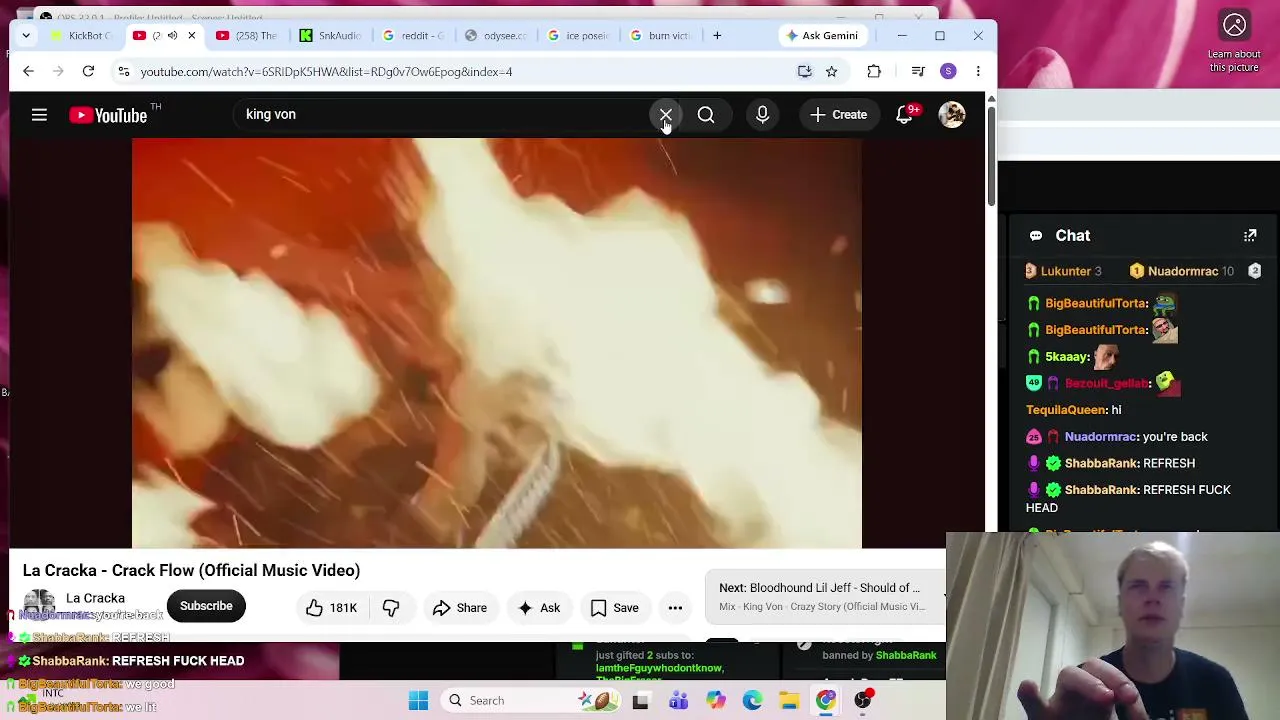Click the Ask button under the video
Screen dimensions: 1280x720
(539, 608)
